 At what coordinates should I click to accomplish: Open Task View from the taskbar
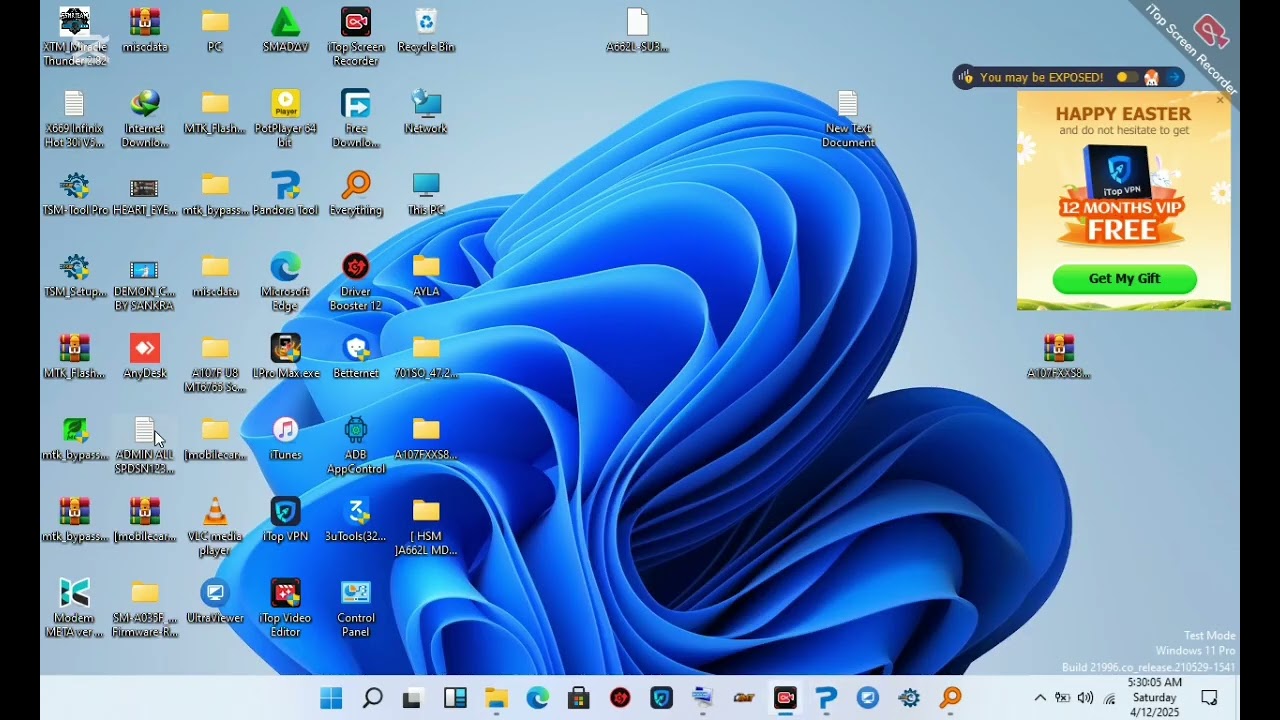(412, 698)
